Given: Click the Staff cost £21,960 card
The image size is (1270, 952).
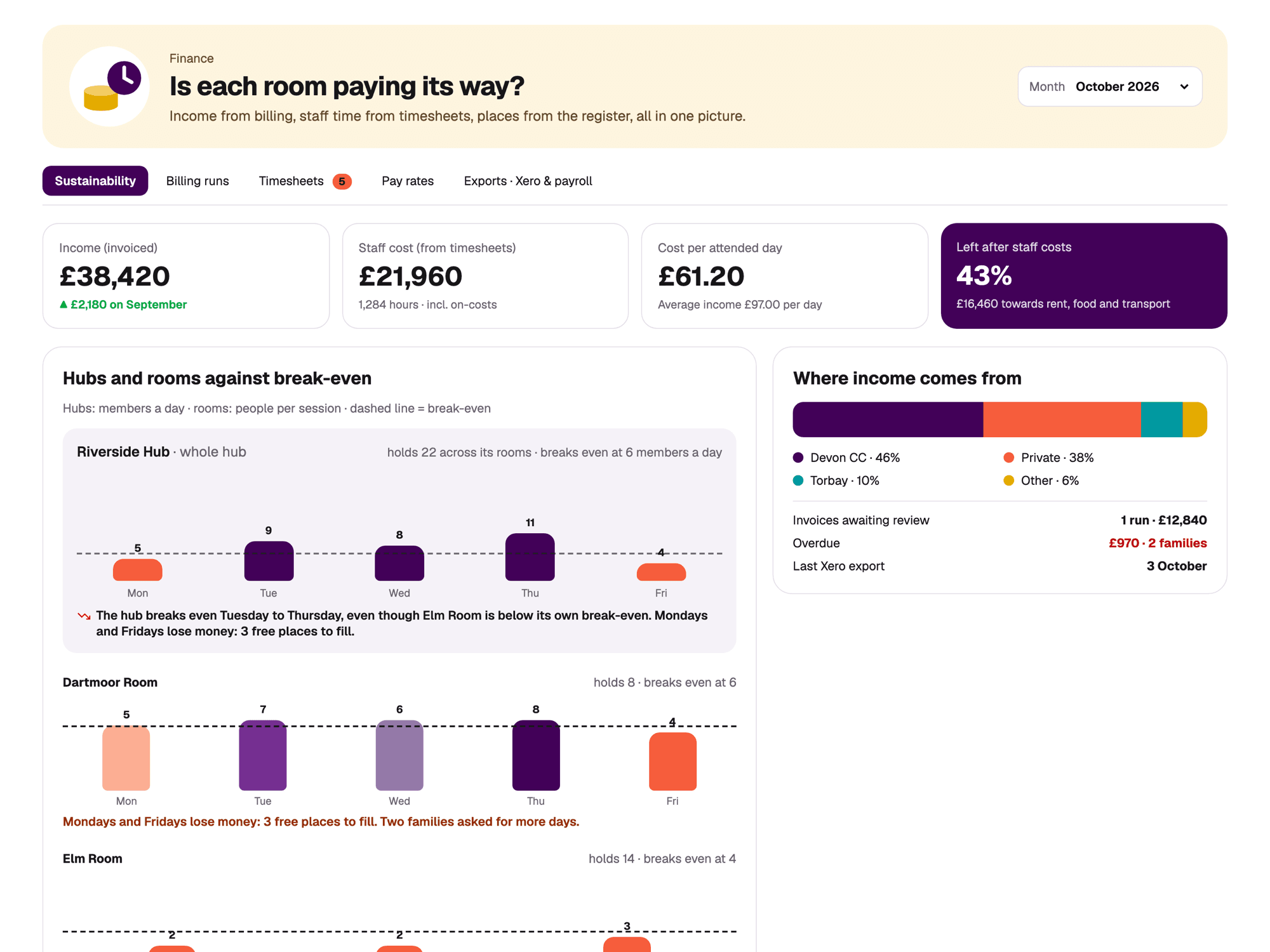Looking at the screenshot, I should (x=485, y=275).
